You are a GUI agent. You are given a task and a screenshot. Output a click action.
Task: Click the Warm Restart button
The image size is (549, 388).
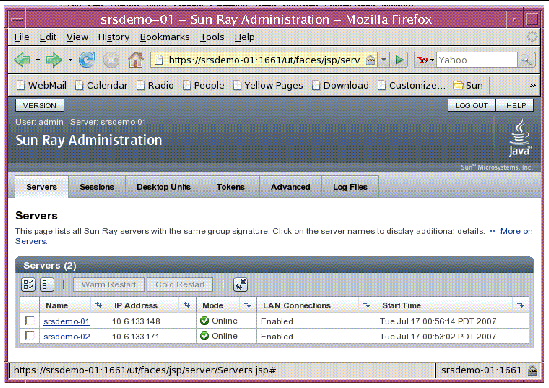click(109, 284)
